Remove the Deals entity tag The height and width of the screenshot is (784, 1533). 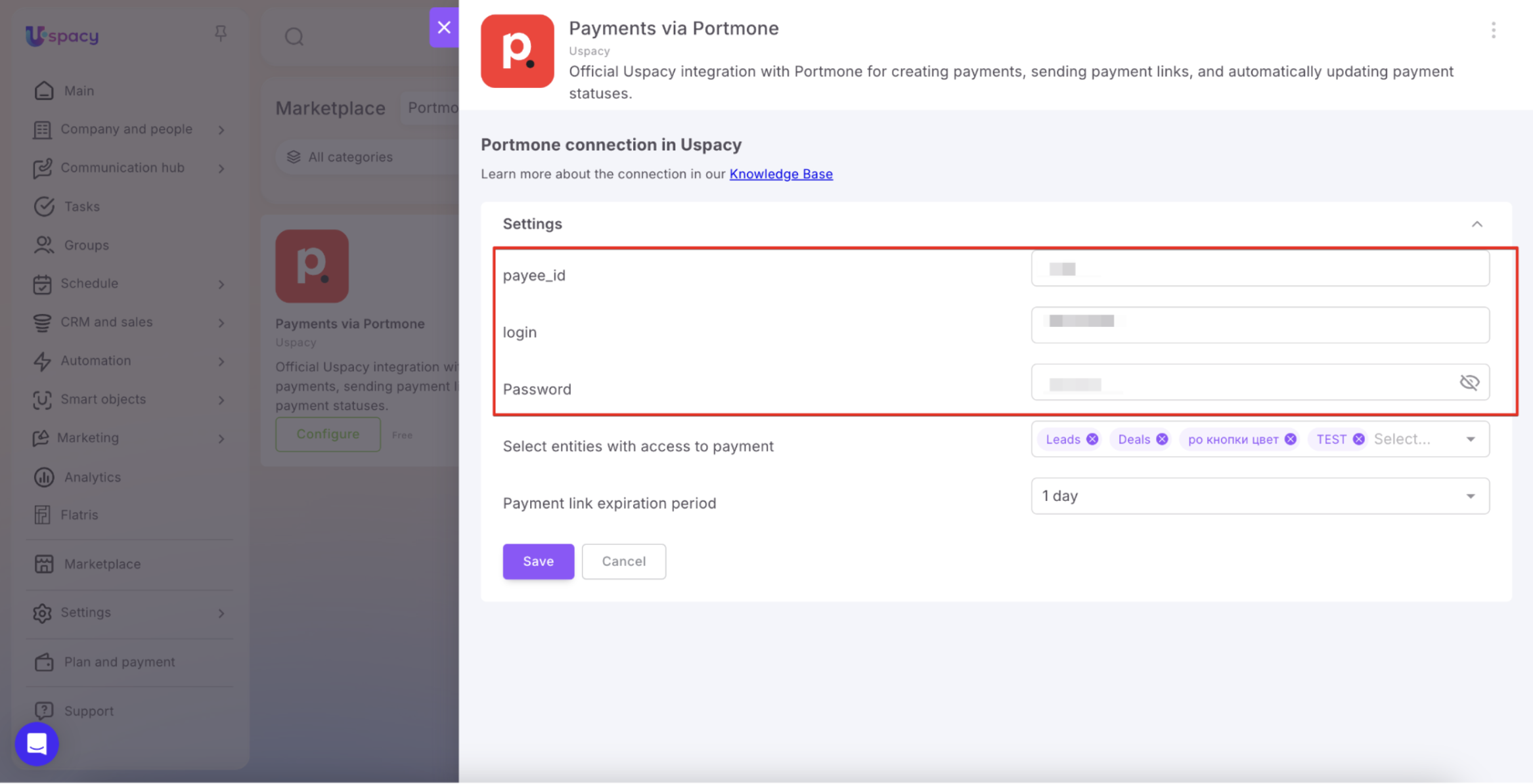(1162, 439)
